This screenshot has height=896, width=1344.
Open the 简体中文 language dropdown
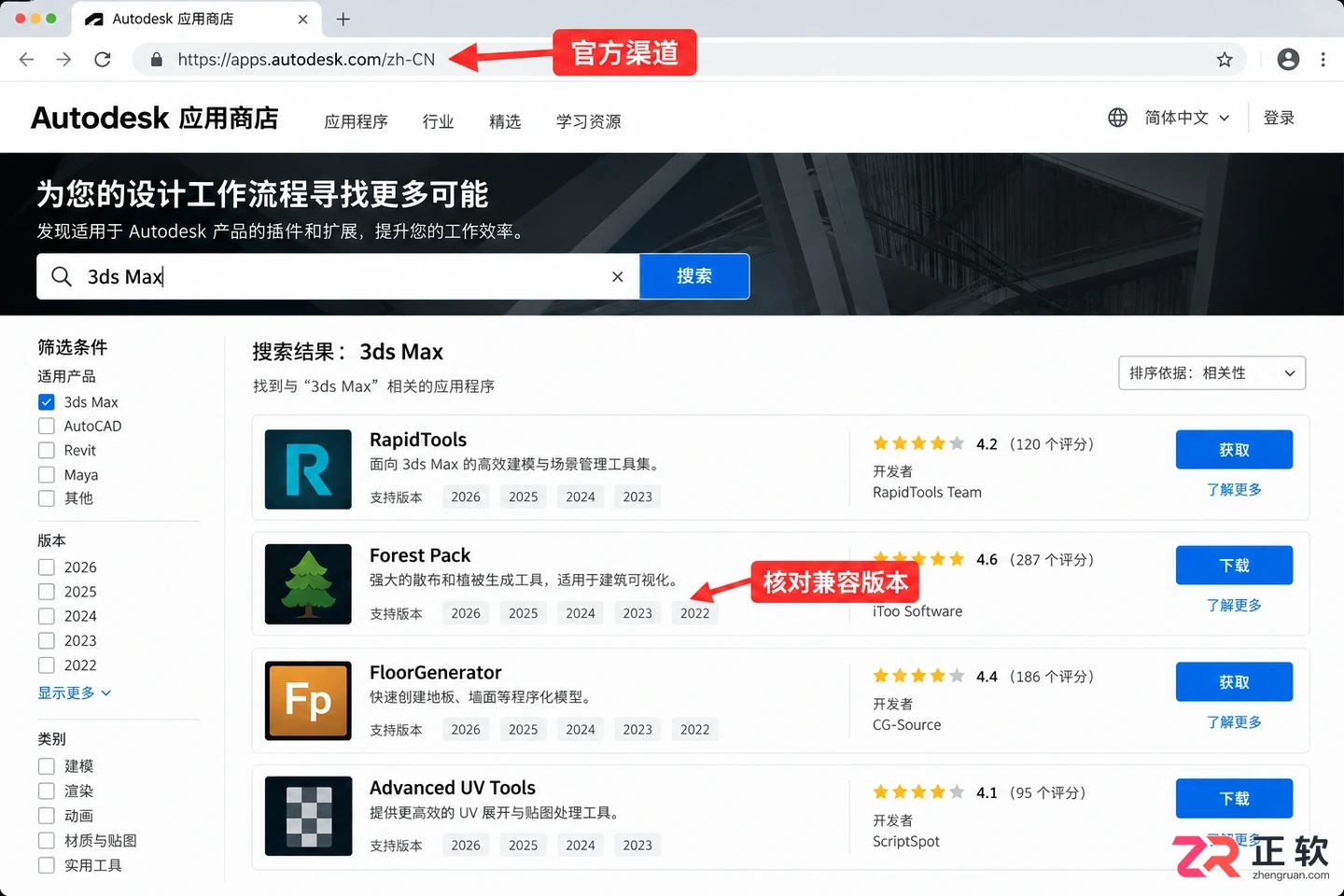(x=1186, y=118)
